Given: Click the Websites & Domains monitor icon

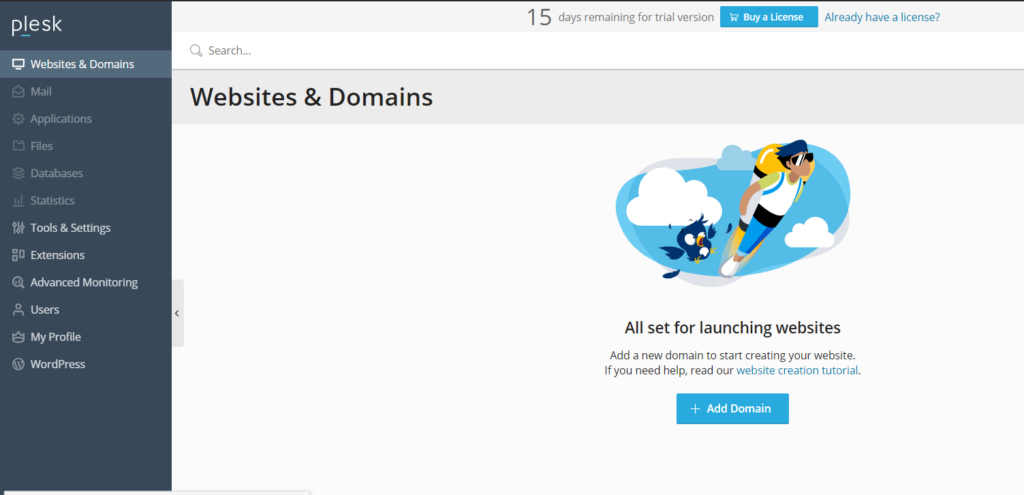Looking at the screenshot, I should coord(18,64).
